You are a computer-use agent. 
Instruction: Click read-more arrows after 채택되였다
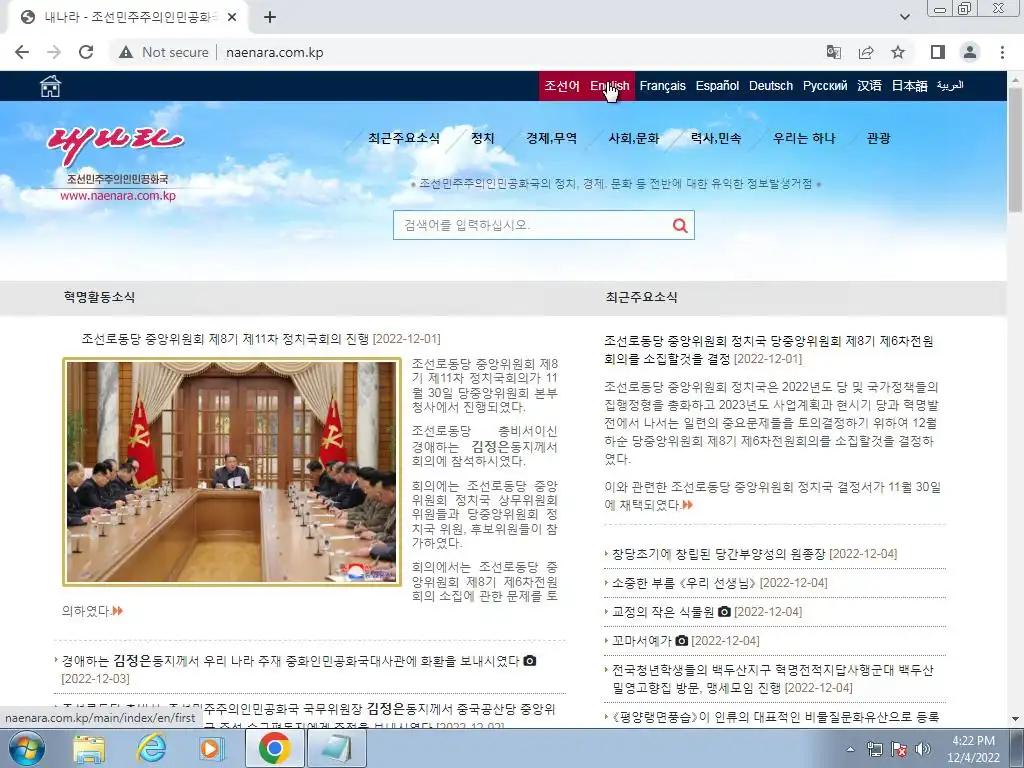(x=687, y=505)
